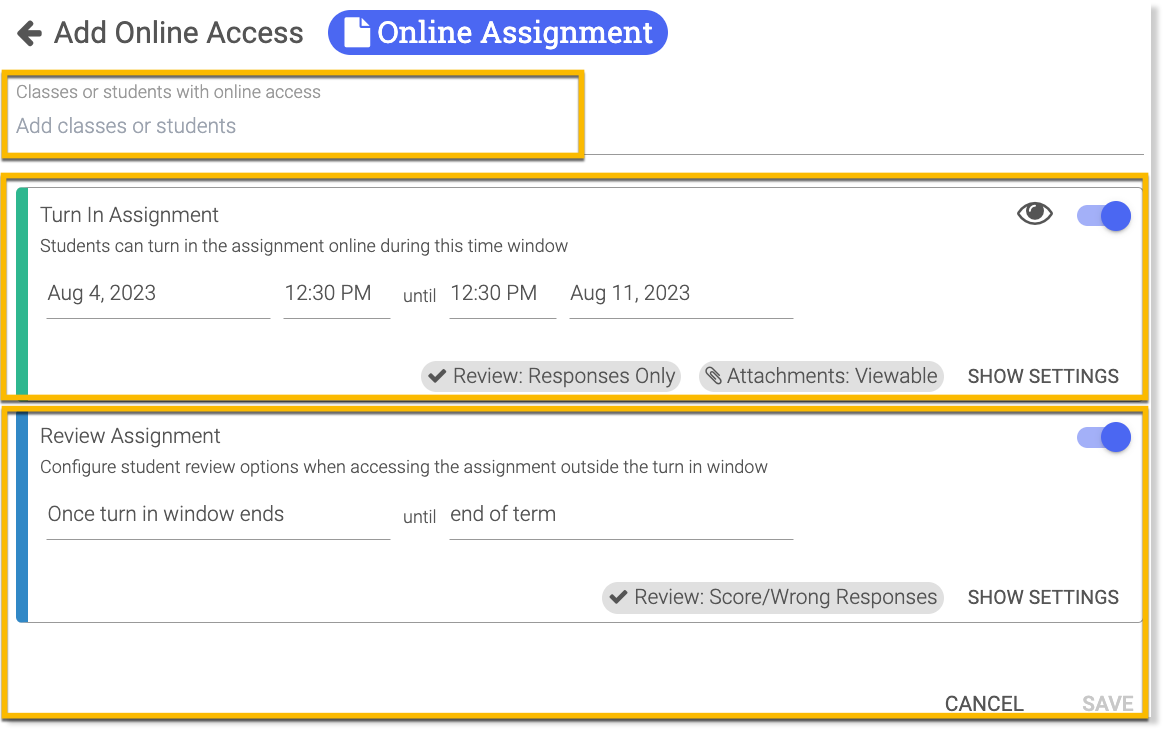Open the 'Once turn in window ends' dropdown
Image resolution: width=1163 pixels, height=731 pixels.
coord(218,515)
